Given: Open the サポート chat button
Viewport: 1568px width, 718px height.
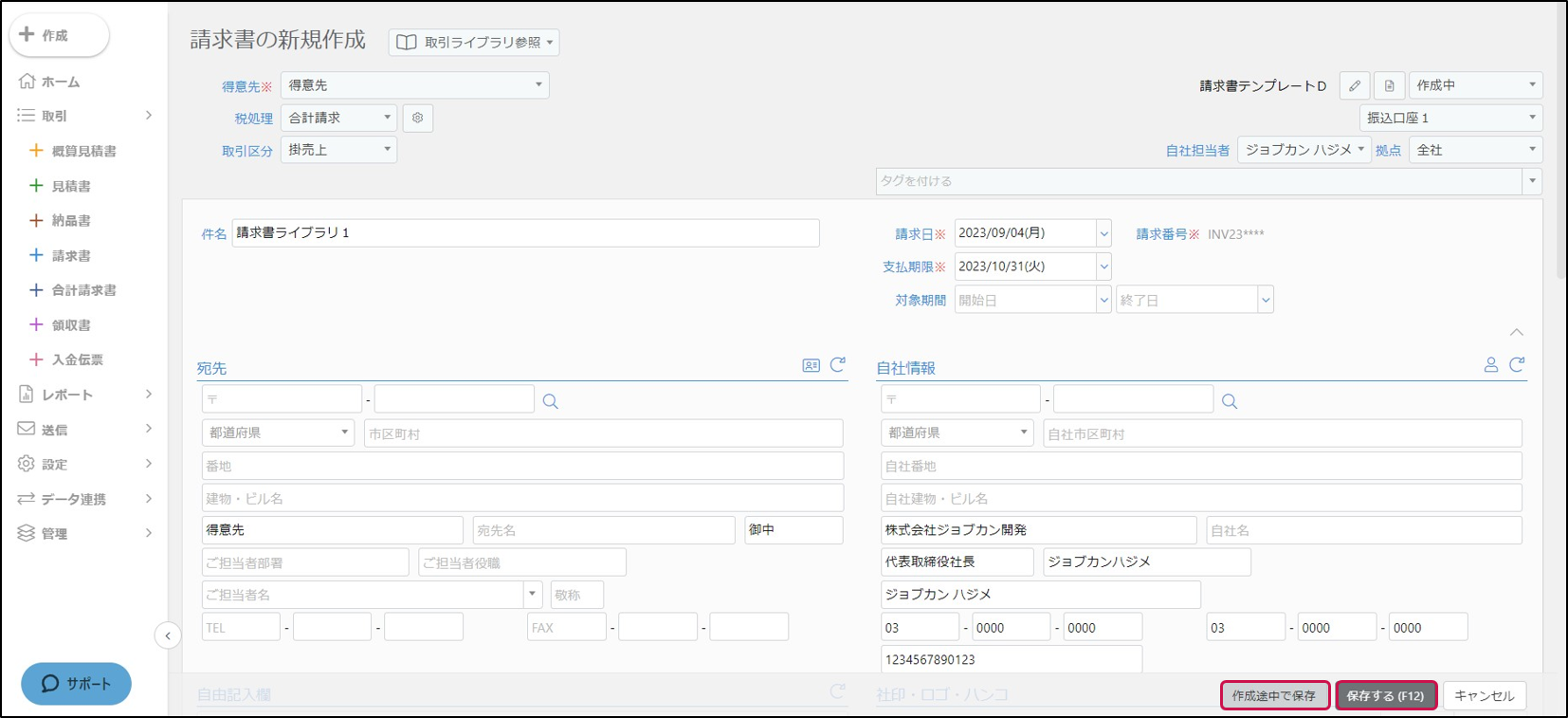Looking at the screenshot, I should (x=76, y=683).
